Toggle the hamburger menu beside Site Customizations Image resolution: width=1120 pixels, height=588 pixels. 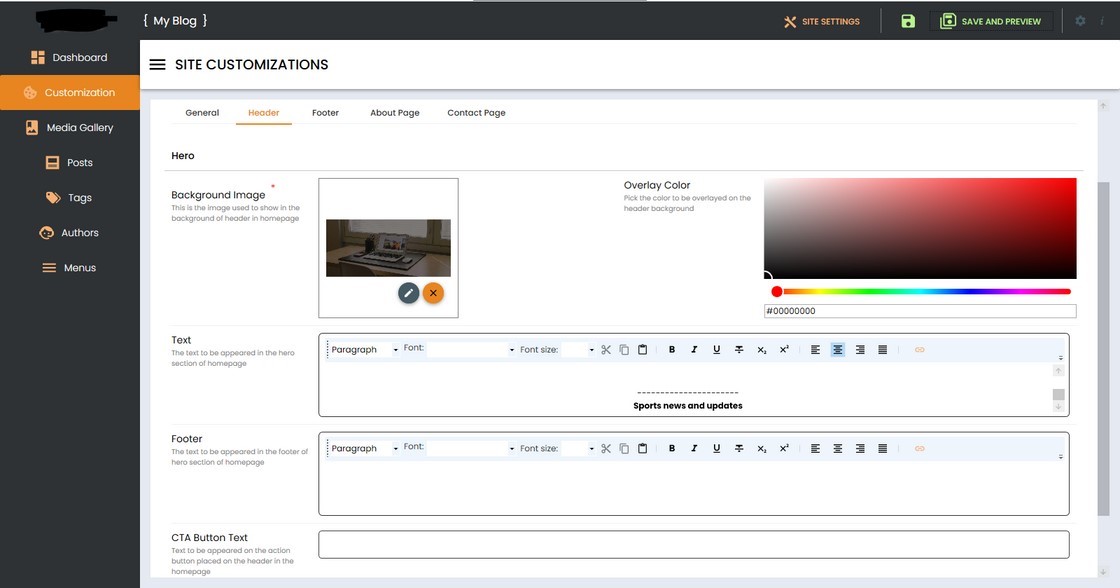[157, 65]
